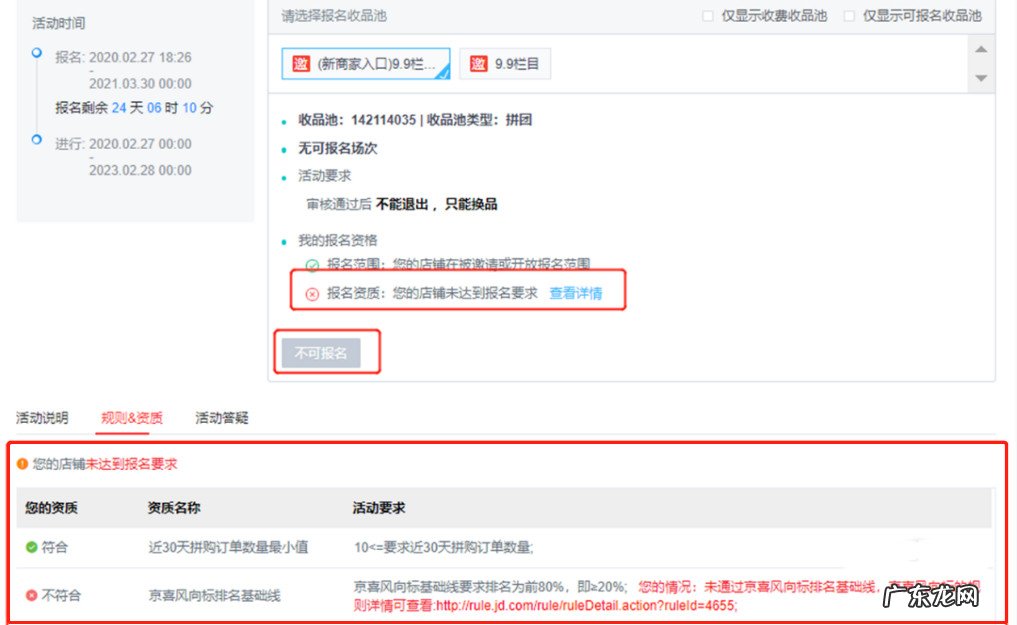This screenshot has width=1017, height=625.
Task: Switch to the 活动说明 tab
Action: pos(41,418)
